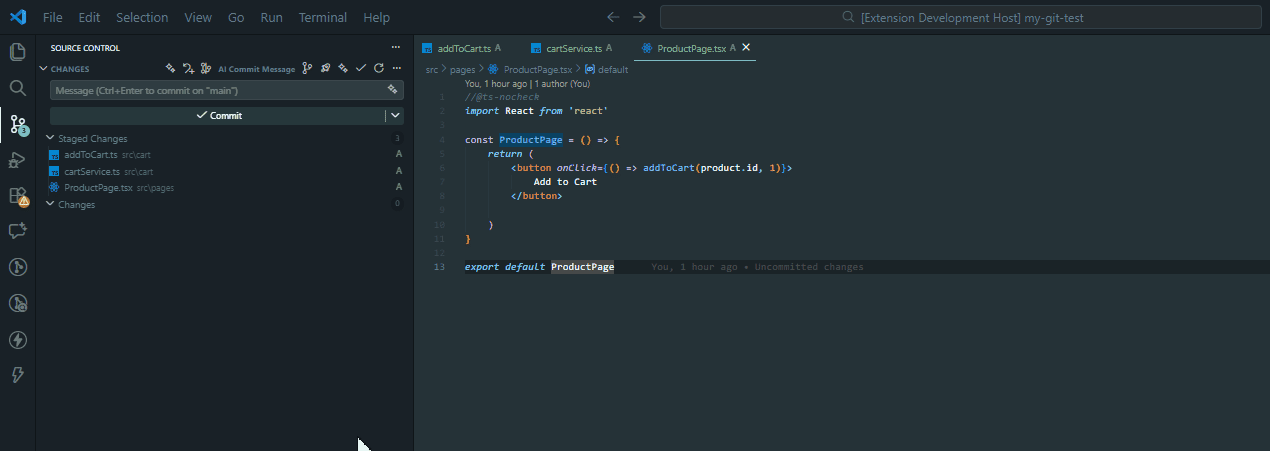Click the 'Add to Cart' text in code

pos(565,182)
